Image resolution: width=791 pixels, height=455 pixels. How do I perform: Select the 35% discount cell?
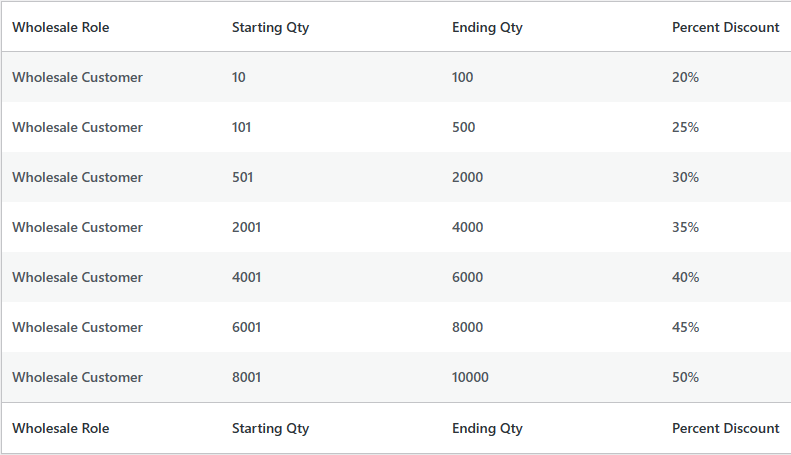tap(685, 227)
